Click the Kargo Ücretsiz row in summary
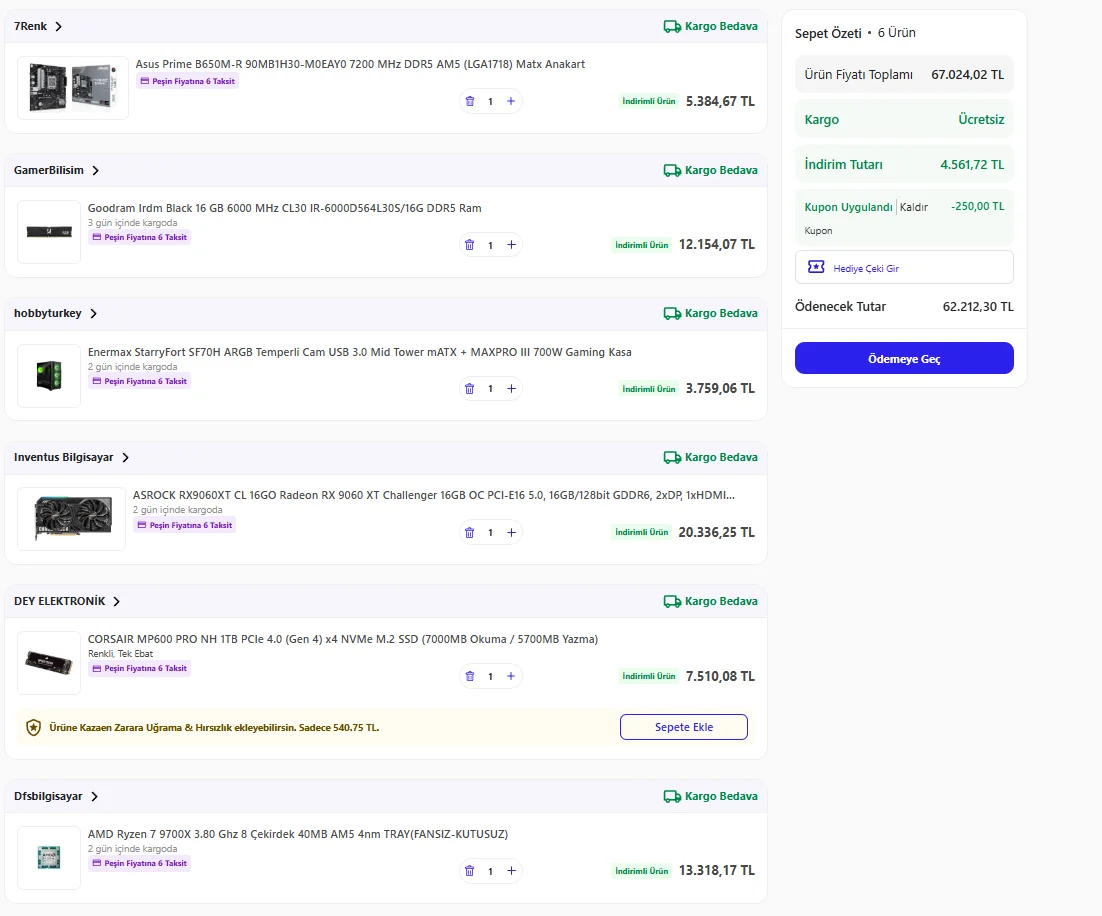Screen dimensions: 1102x916 pyautogui.click(x=904, y=120)
